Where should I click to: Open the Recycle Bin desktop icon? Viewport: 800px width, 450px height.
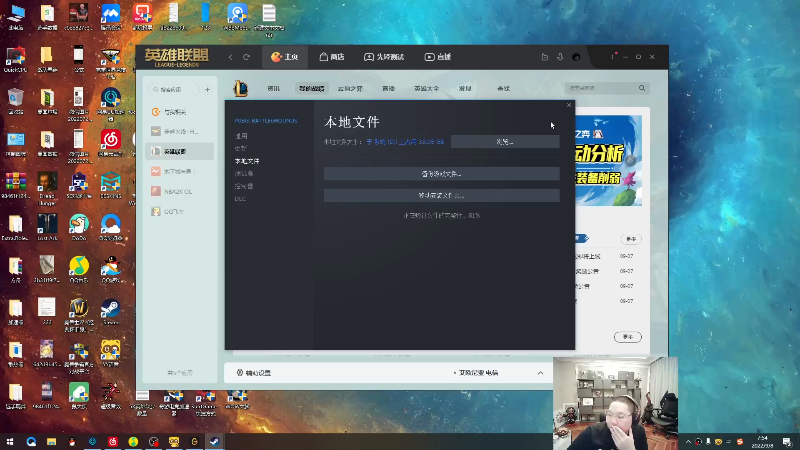15,101
